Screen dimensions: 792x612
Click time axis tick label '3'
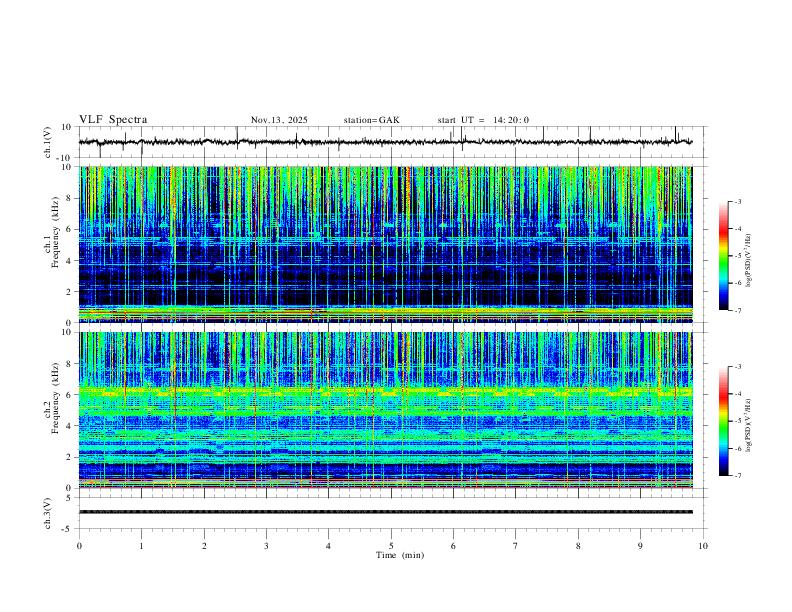266,546
